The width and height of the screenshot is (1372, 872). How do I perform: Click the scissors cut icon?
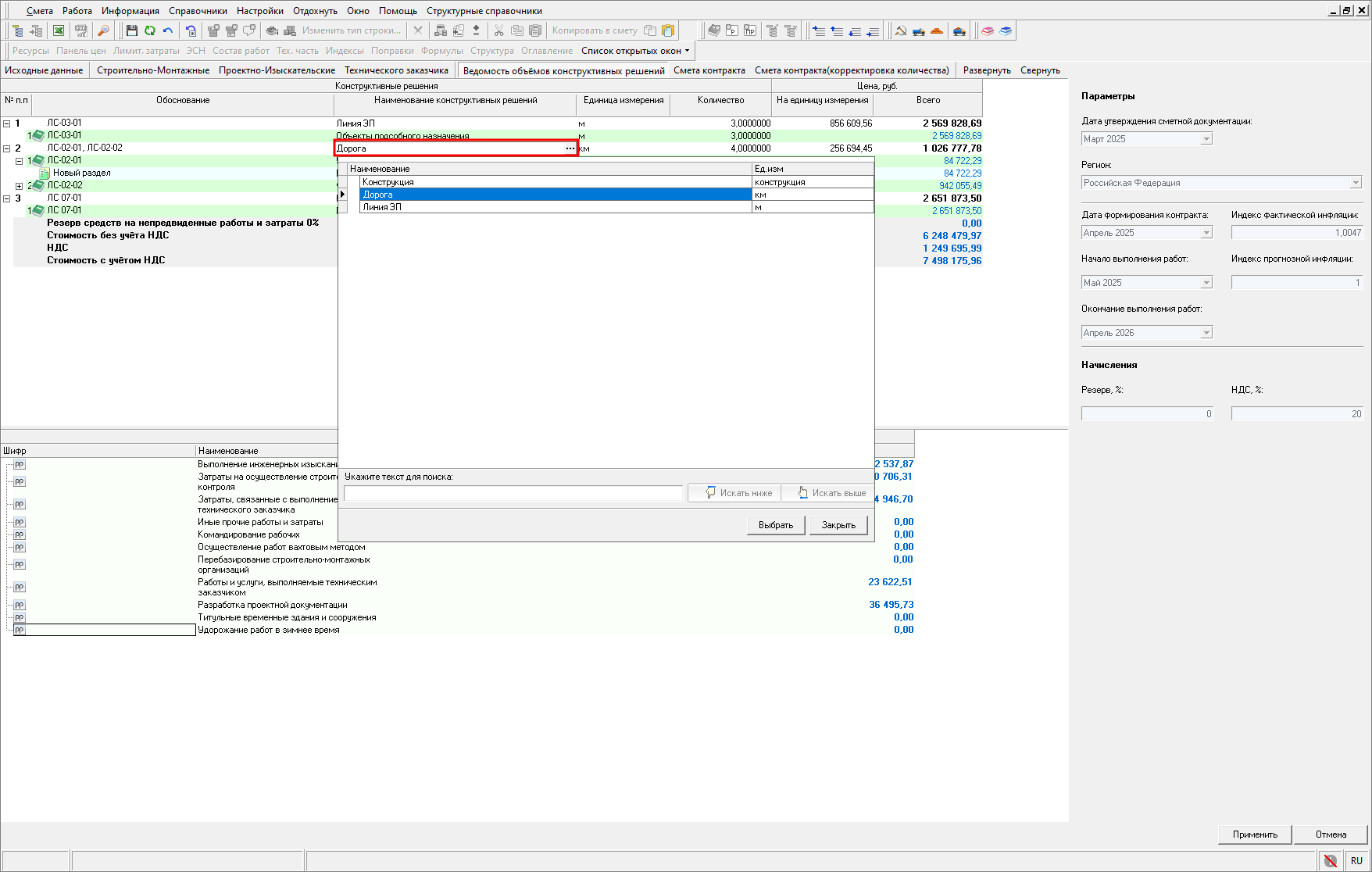[498, 30]
